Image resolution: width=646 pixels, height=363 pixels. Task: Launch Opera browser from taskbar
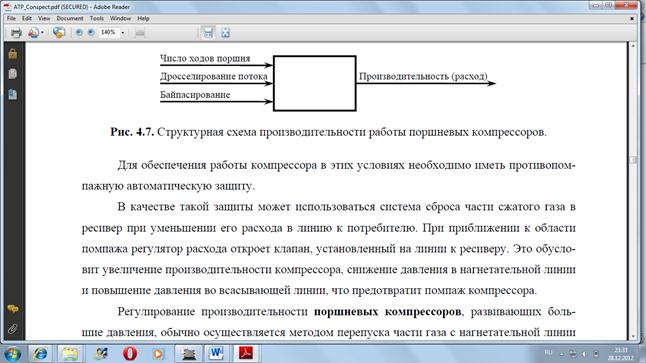[x=130, y=354]
